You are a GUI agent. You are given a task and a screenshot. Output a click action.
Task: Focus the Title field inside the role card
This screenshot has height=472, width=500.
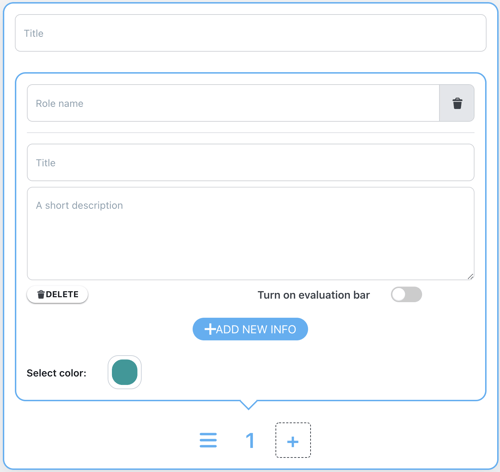251,163
